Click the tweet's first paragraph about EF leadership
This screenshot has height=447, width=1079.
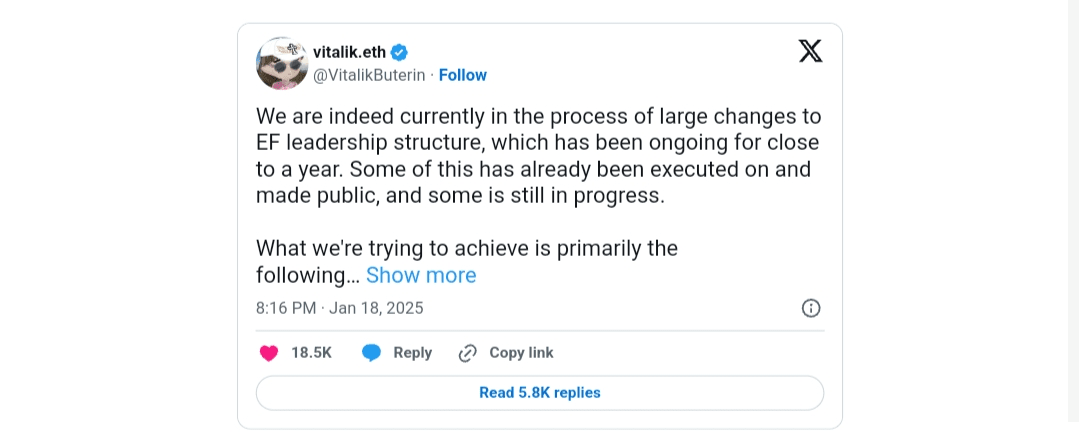tap(538, 143)
